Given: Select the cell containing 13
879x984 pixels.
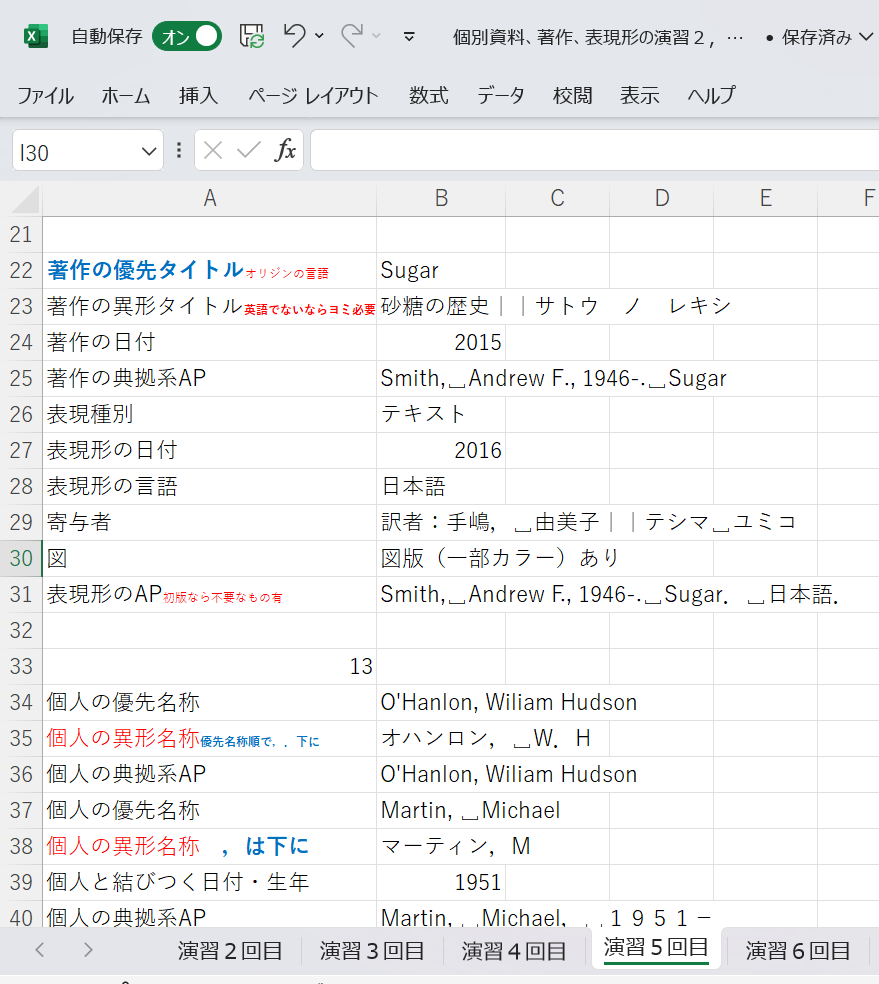Looking at the screenshot, I should (x=210, y=666).
